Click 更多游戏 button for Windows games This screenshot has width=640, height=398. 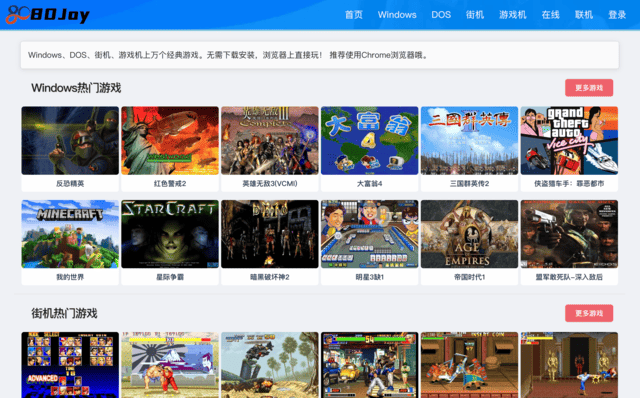click(589, 88)
